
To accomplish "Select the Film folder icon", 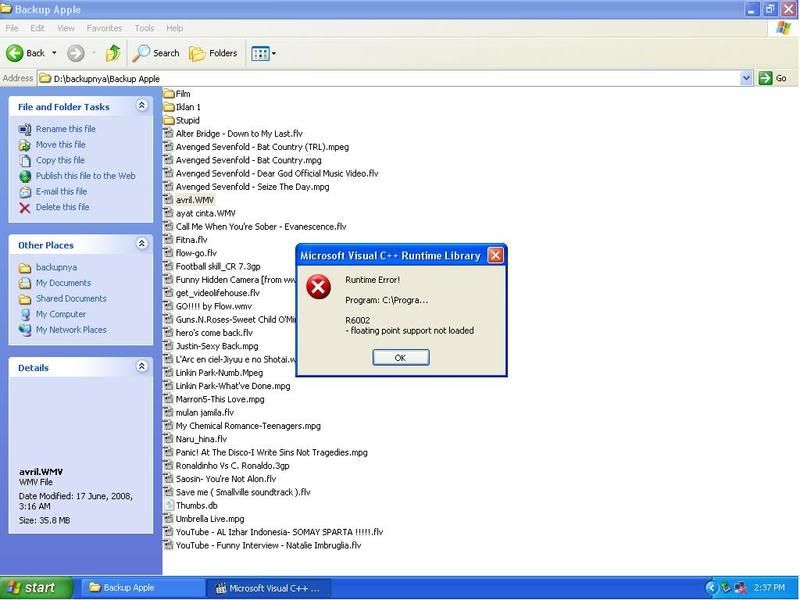I will (169, 93).
